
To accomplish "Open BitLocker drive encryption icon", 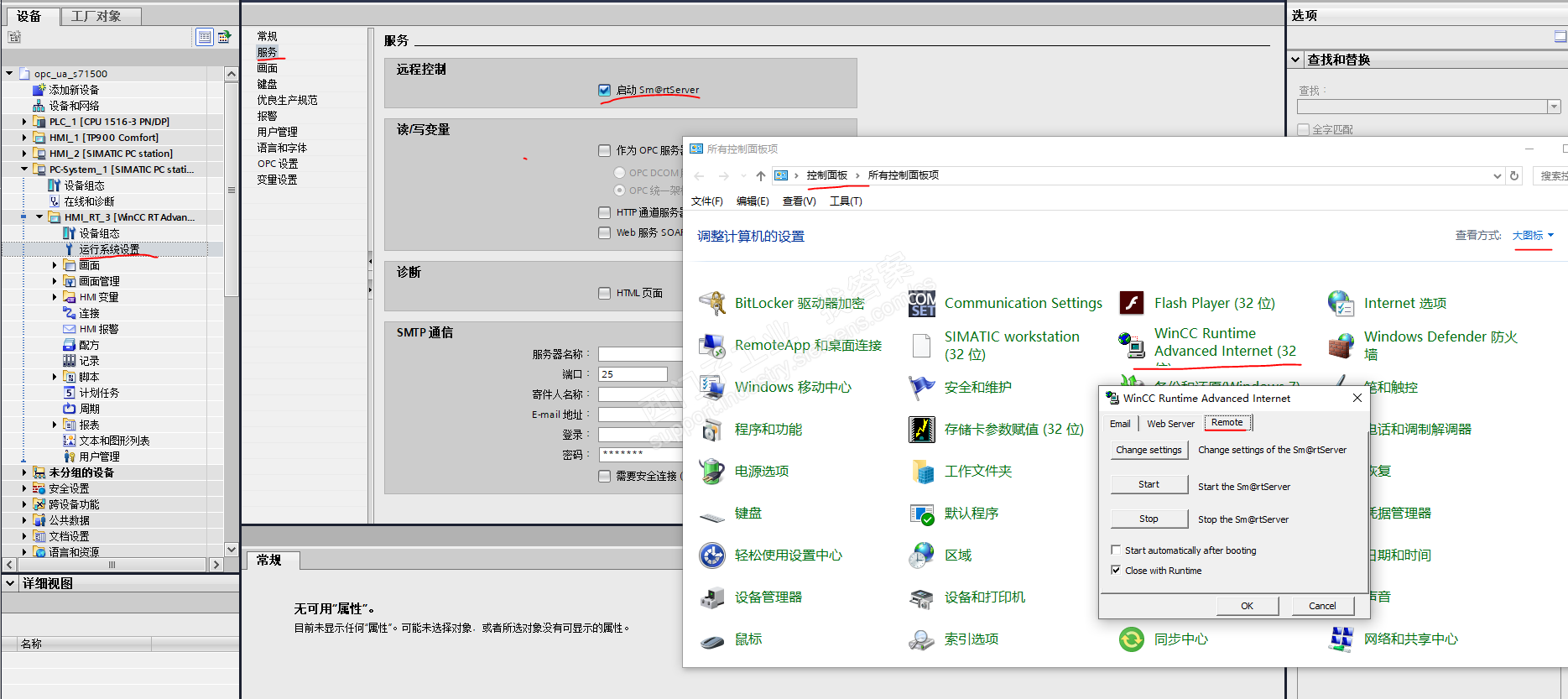I will (x=712, y=303).
